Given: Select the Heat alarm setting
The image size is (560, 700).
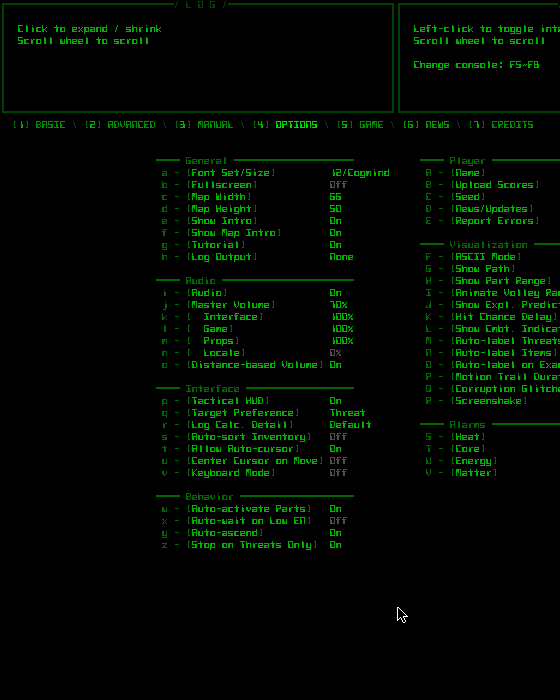Looking at the screenshot, I should point(455,437).
